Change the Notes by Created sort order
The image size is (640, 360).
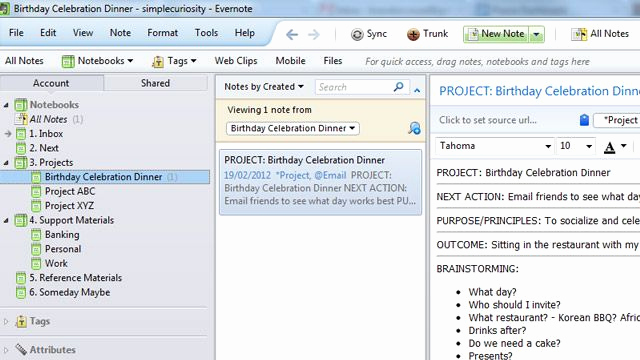point(264,87)
